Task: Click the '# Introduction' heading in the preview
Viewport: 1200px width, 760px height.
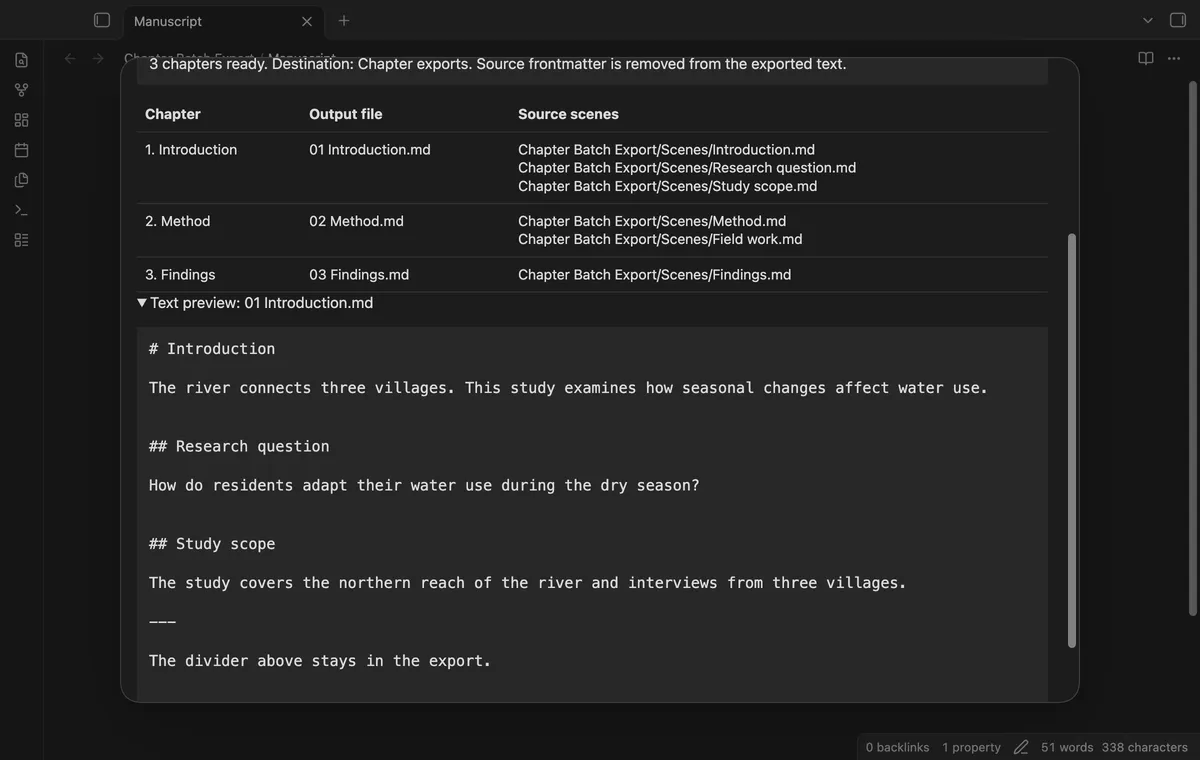Action: tap(212, 349)
